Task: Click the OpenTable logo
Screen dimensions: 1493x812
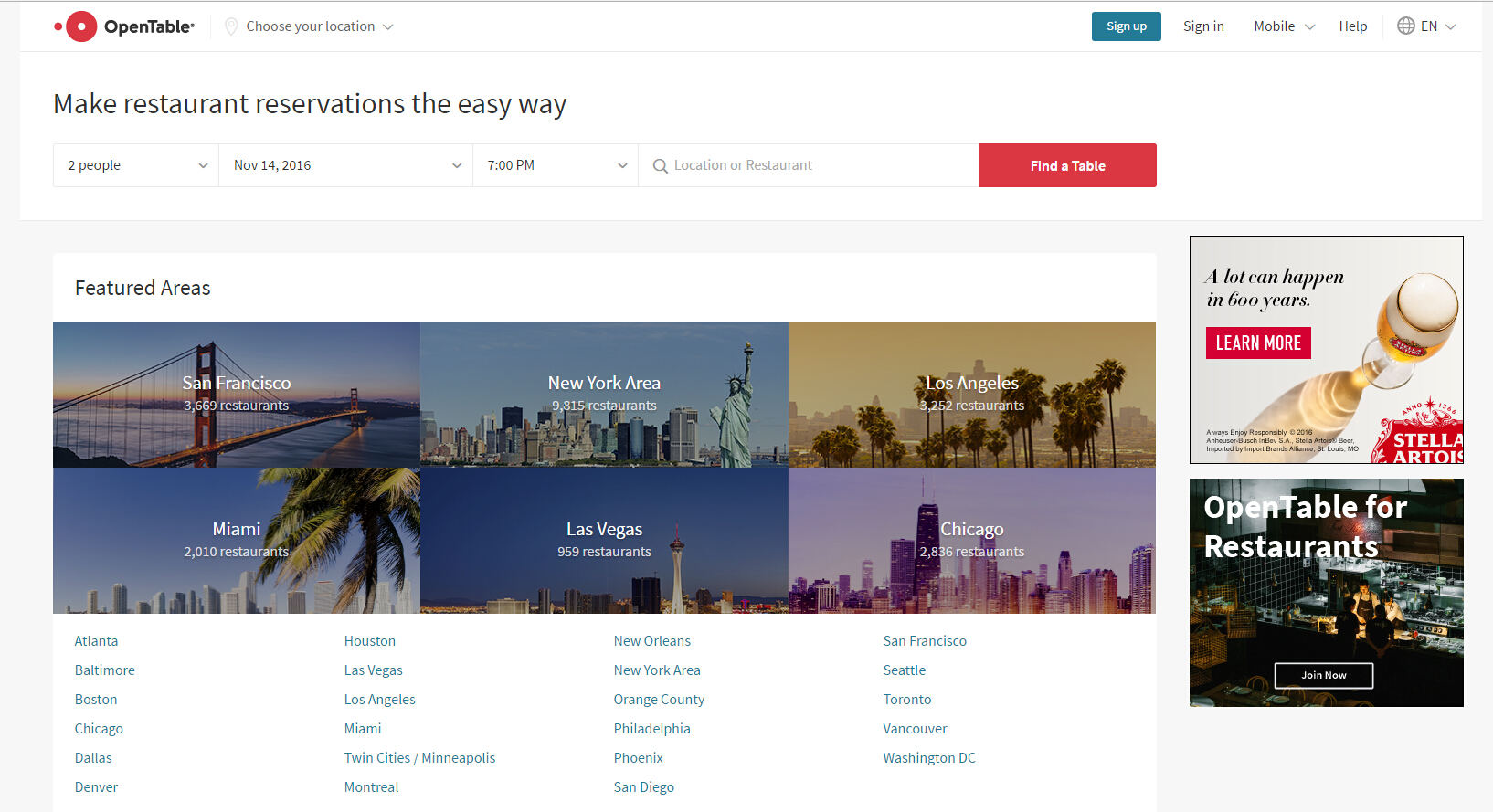Action: tap(124, 26)
